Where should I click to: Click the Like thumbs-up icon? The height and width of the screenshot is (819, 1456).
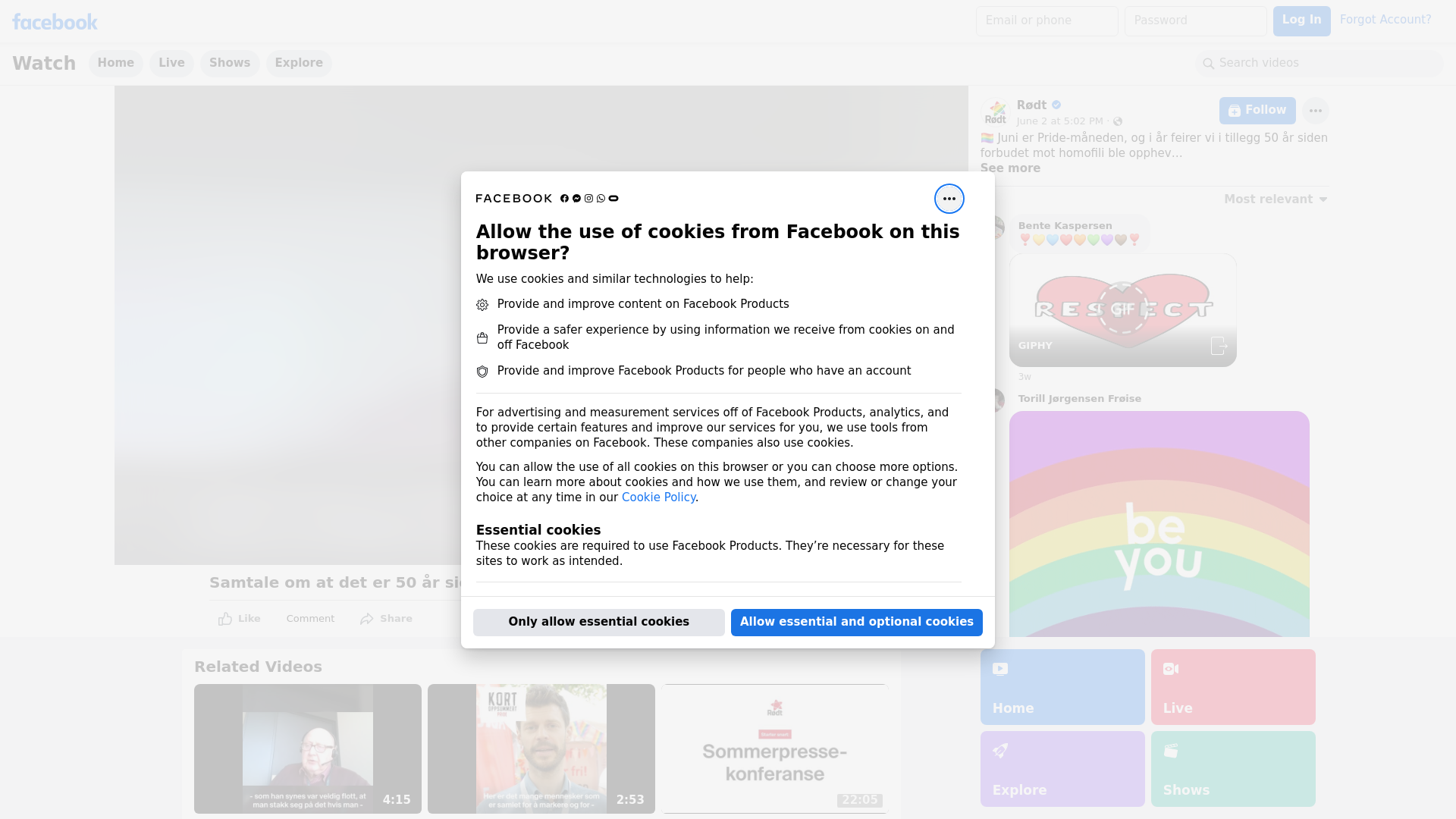(225, 619)
